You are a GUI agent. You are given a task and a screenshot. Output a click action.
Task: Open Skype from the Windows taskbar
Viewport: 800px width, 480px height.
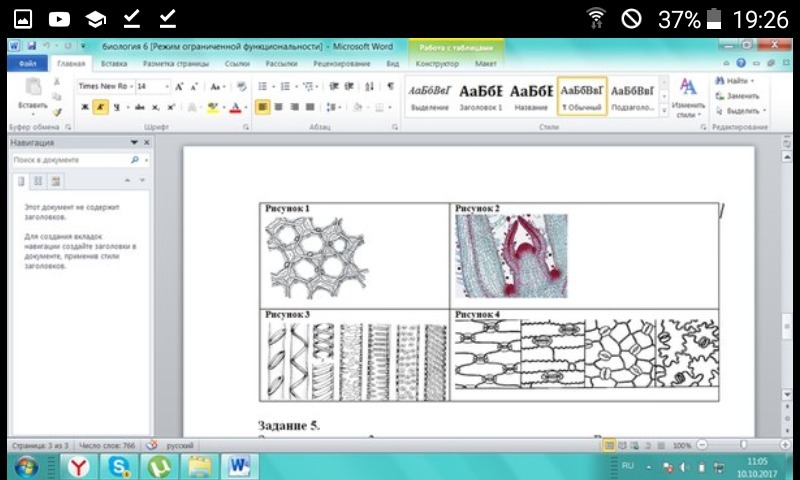tap(119, 466)
